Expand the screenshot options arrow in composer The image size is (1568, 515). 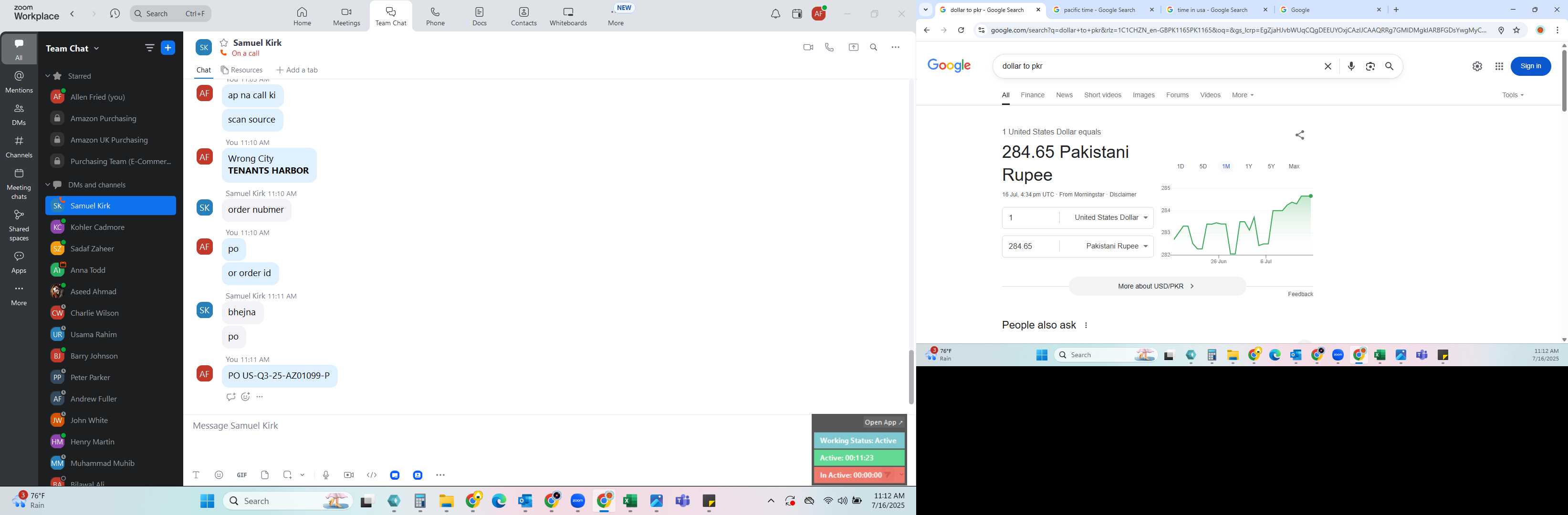pyautogui.click(x=303, y=475)
